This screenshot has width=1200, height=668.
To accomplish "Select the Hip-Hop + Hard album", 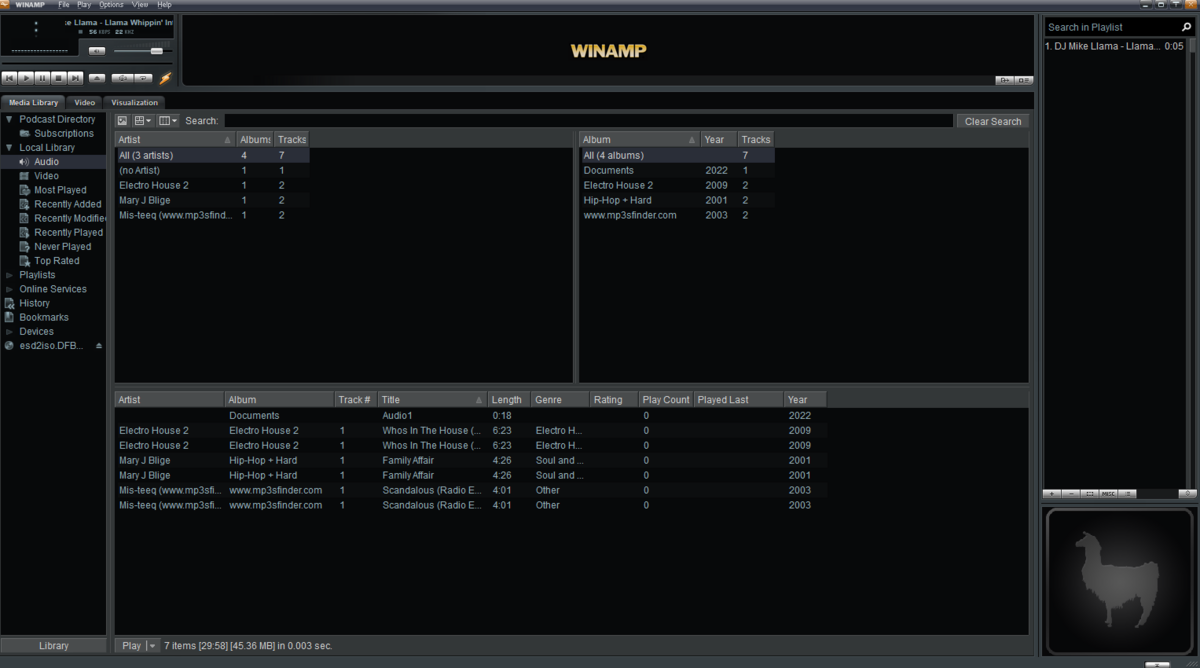I will [x=677, y=200].
